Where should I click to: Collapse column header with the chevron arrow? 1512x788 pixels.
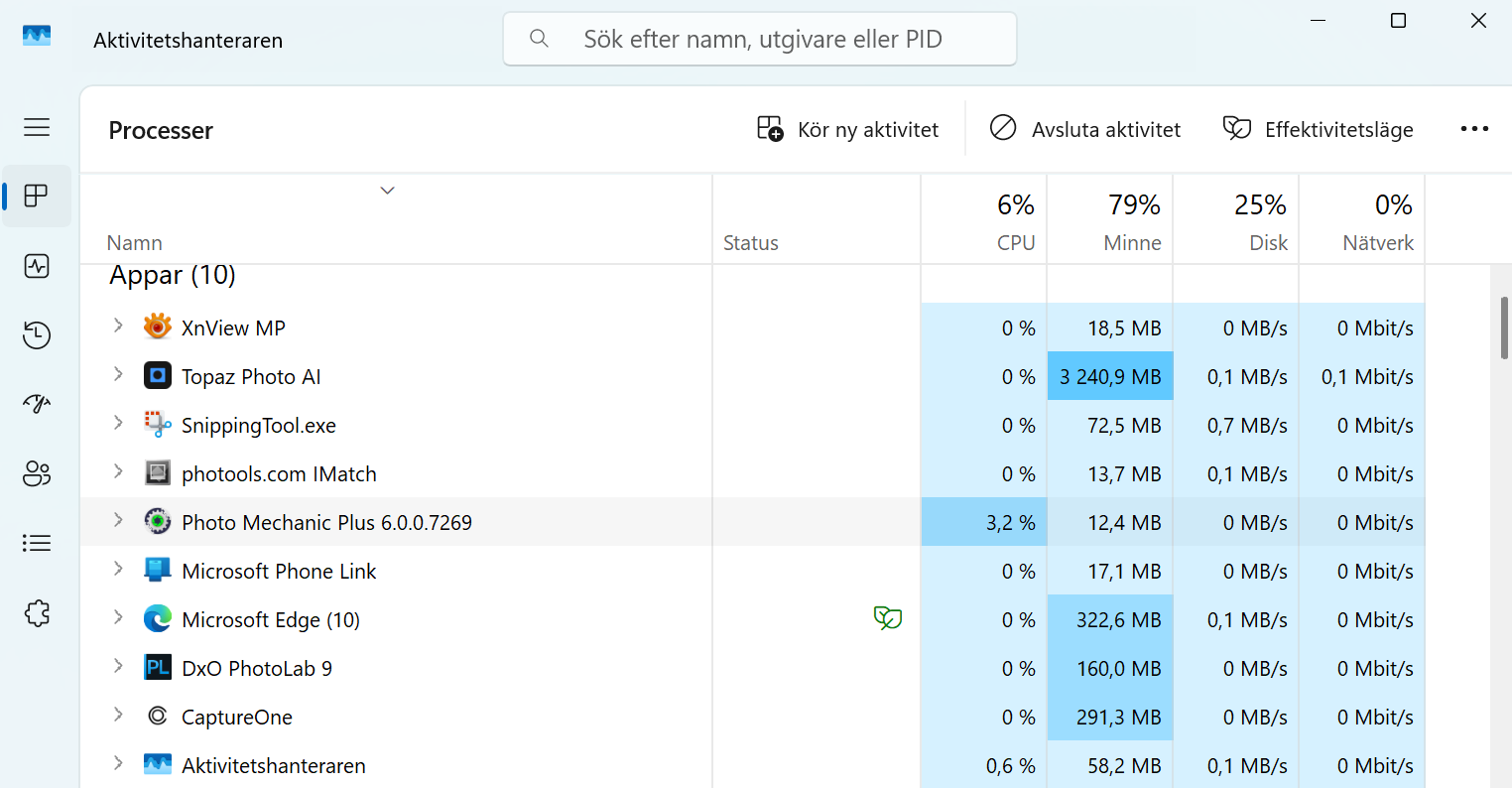[x=388, y=191]
